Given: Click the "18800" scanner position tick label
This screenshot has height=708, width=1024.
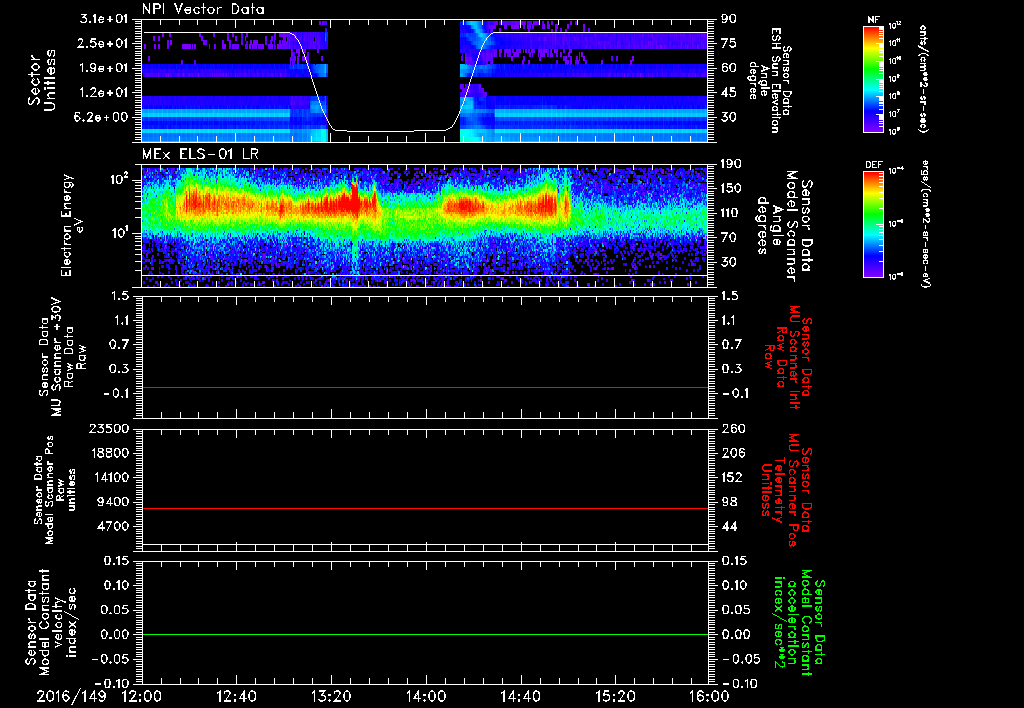Looking at the screenshot, I should [x=109, y=453].
